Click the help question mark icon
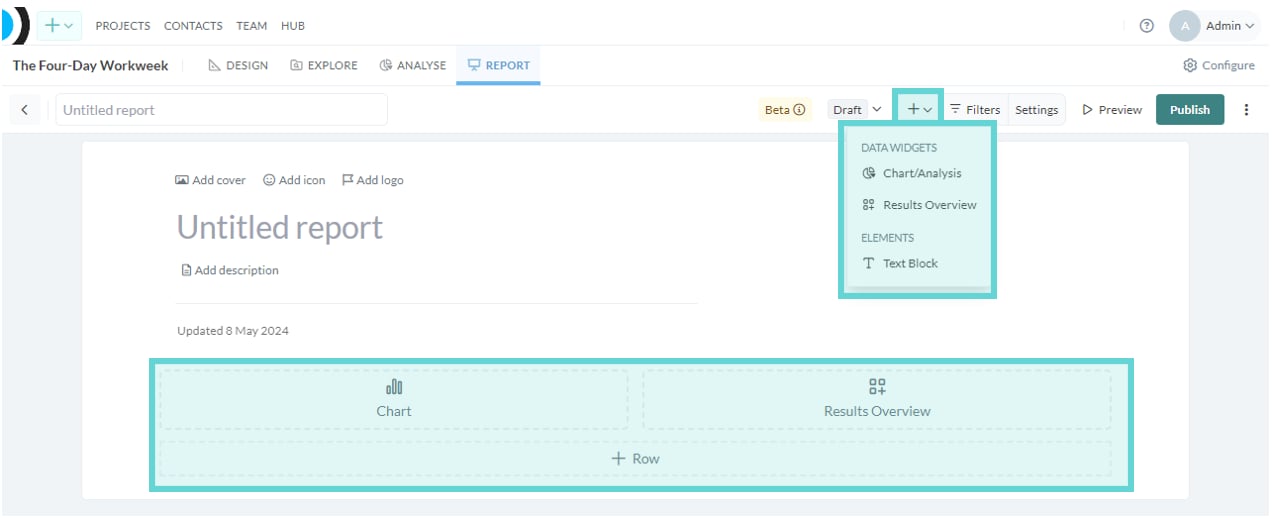The width and height of the screenshot is (1279, 524). tap(1147, 26)
